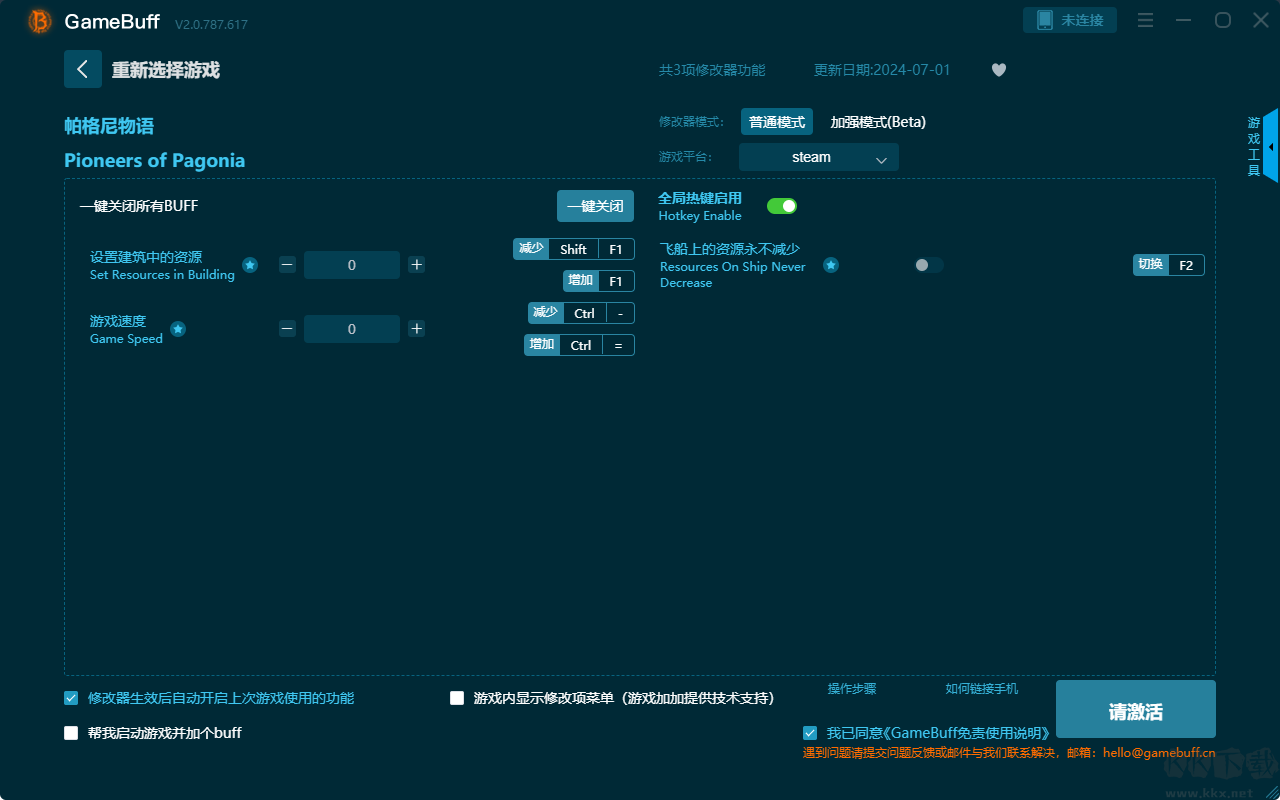The height and width of the screenshot is (800, 1280).
Task: Open the hamburger menu icon in title bar
Action: (1146, 20)
